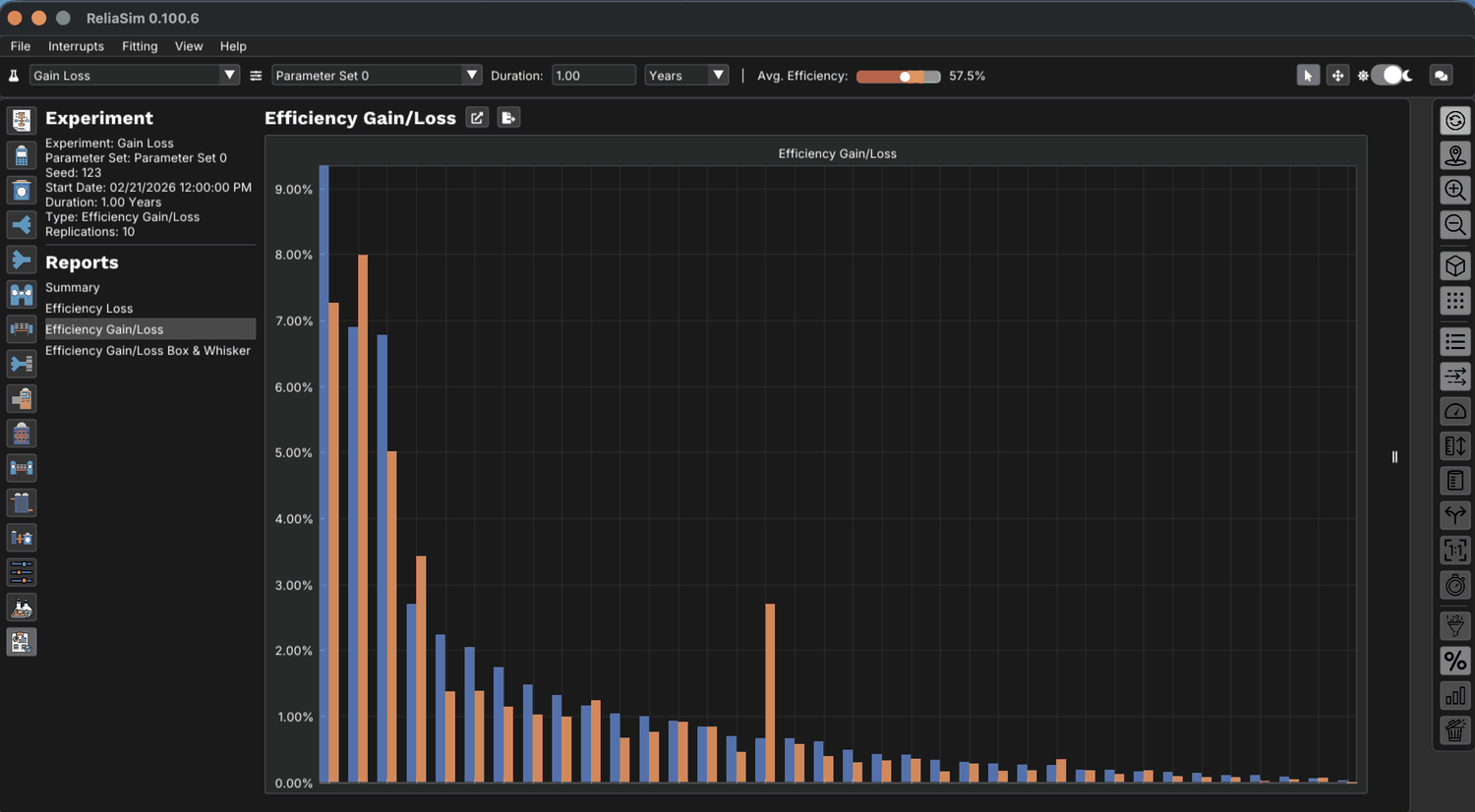
Task: Click the panel splitter handle right of chart
Action: (x=1394, y=456)
